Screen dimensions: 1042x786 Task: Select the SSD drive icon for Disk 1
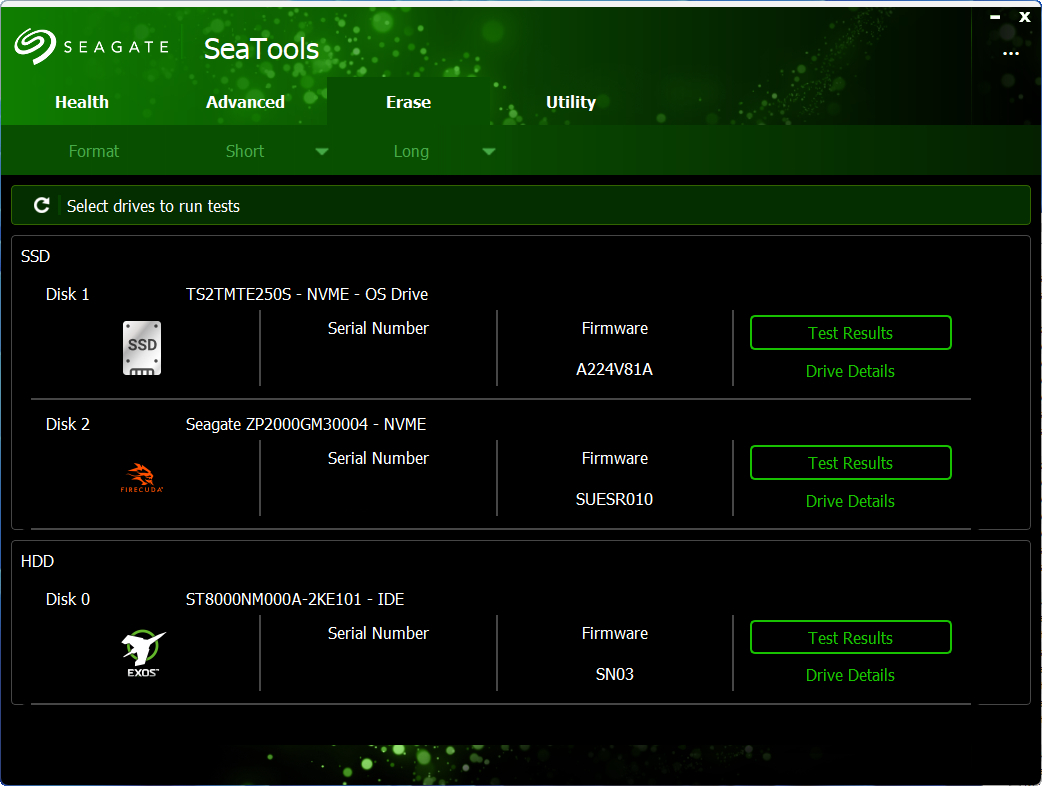tap(142, 348)
